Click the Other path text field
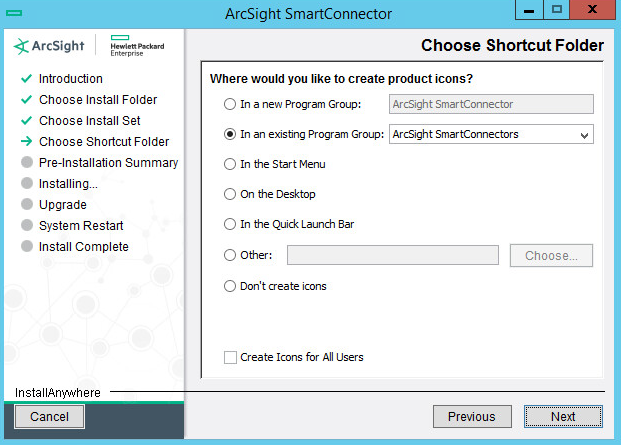The height and width of the screenshot is (445, 621). tap(392, 255)
